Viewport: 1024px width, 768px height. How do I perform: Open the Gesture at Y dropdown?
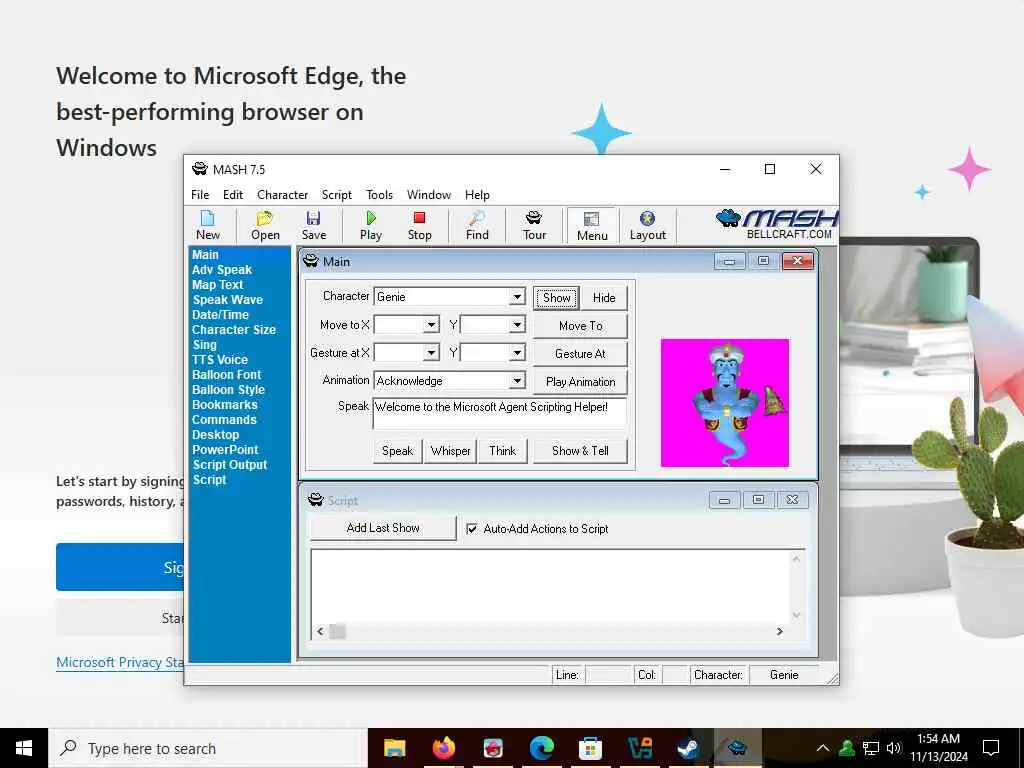point(517,353)
